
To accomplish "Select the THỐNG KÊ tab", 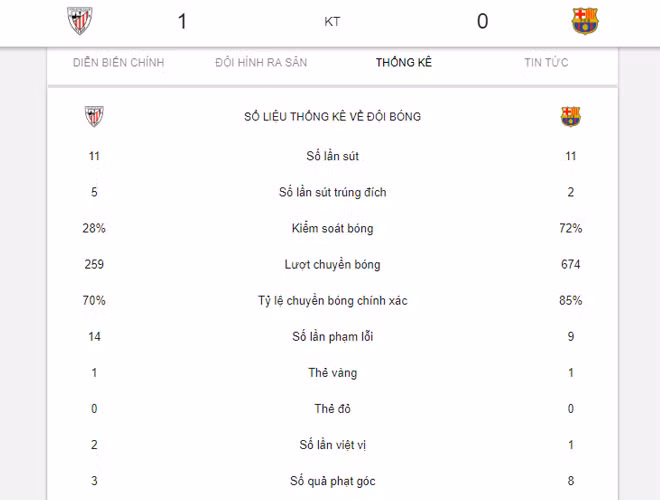I will (404, 63).
